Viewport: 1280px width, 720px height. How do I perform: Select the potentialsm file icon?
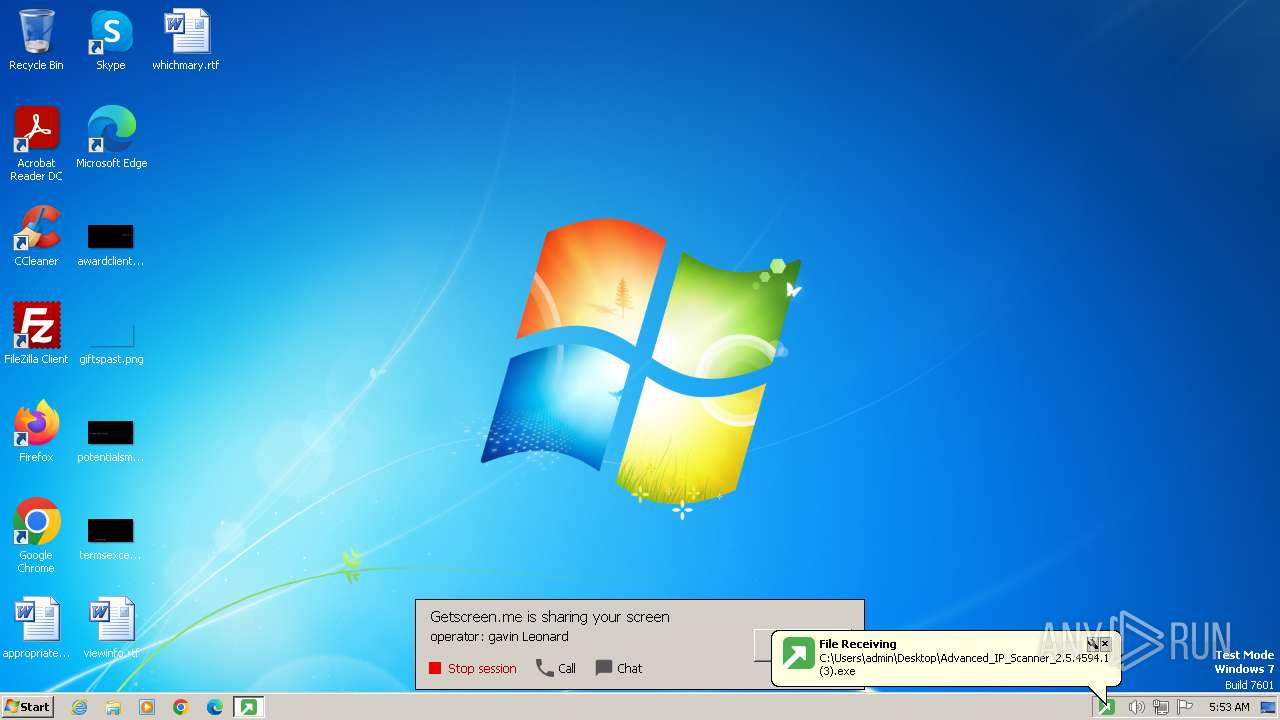(111, 441)
